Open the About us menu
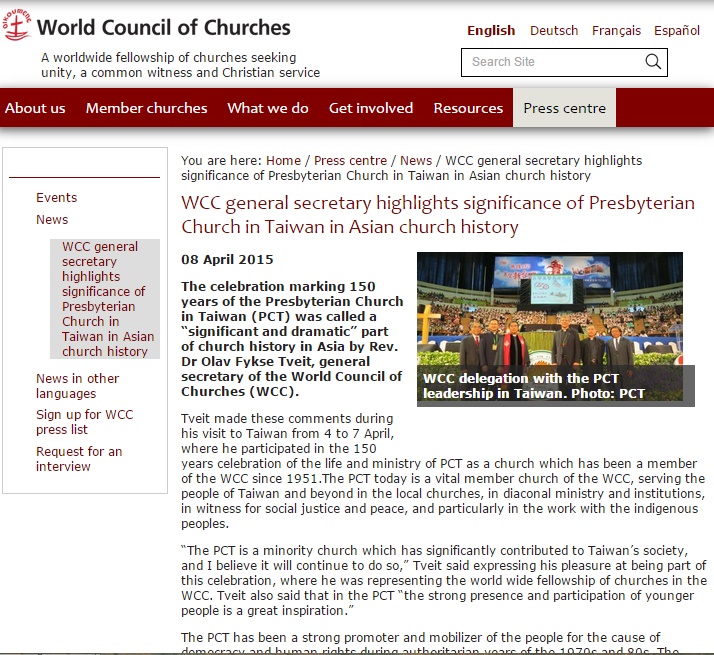The height and width of the screenshot is (655, 714). [x=35, y=108]
